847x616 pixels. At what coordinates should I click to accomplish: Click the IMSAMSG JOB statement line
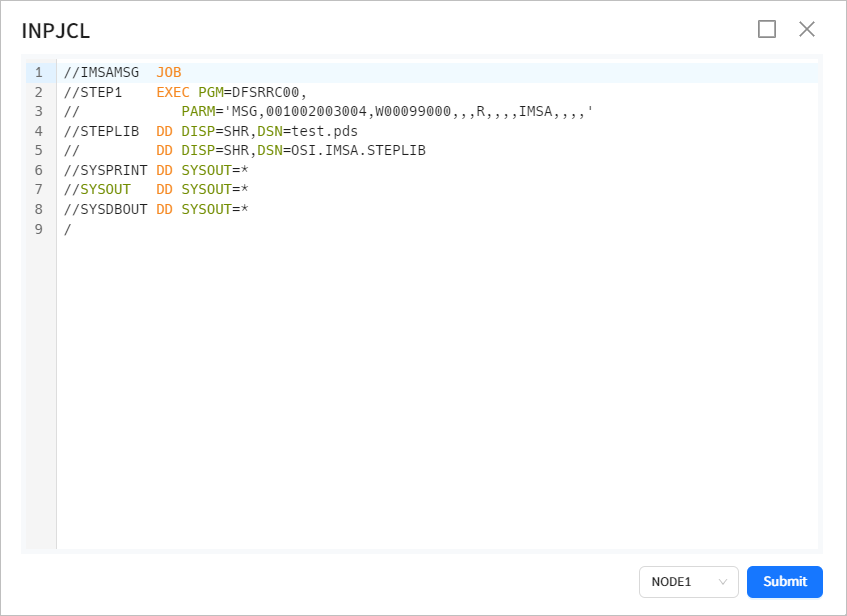coord(120,72)
